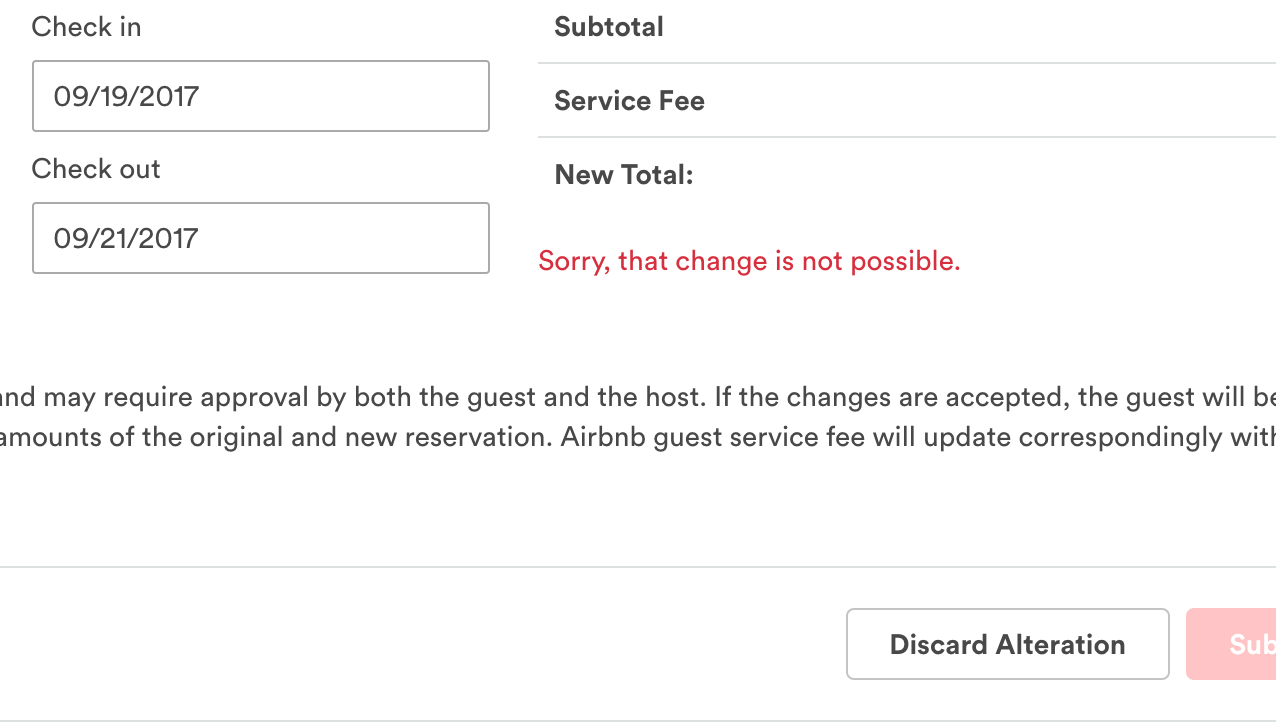Click inside the Check out date field
Image resolution: width=1276 pixels, height=722 pixels.
[260, 238]
